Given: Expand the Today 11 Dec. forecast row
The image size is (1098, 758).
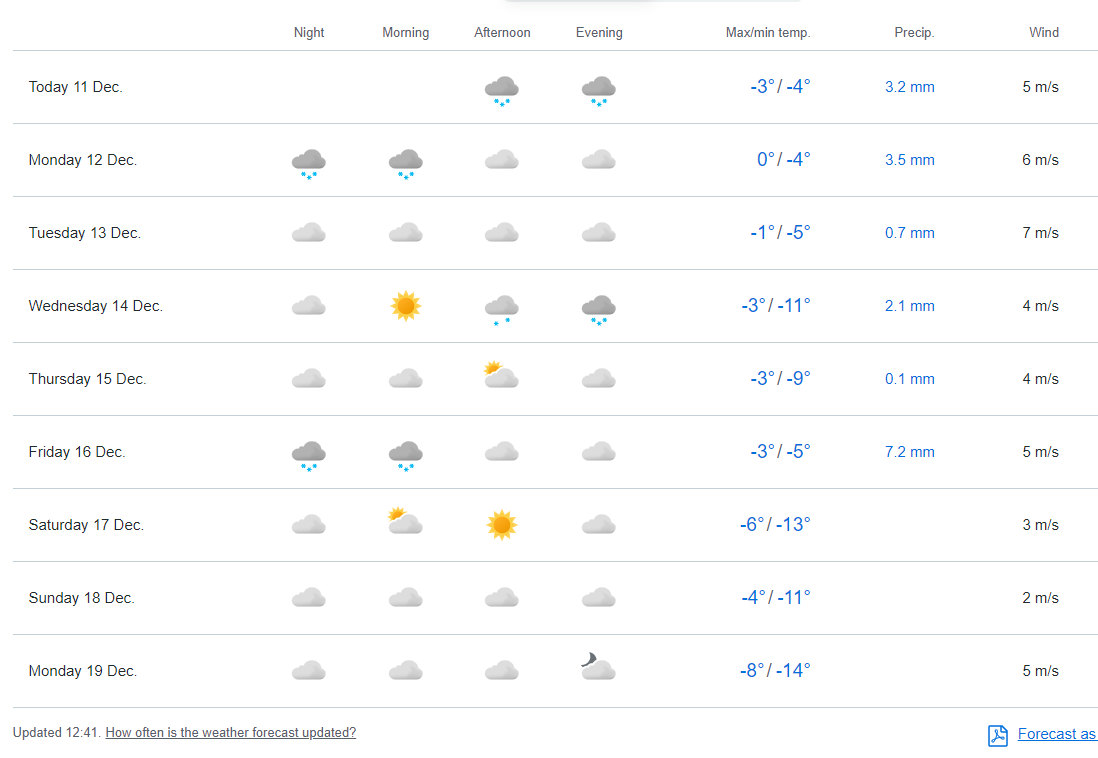Looking at the screenshot, I should tap(76, 87).
